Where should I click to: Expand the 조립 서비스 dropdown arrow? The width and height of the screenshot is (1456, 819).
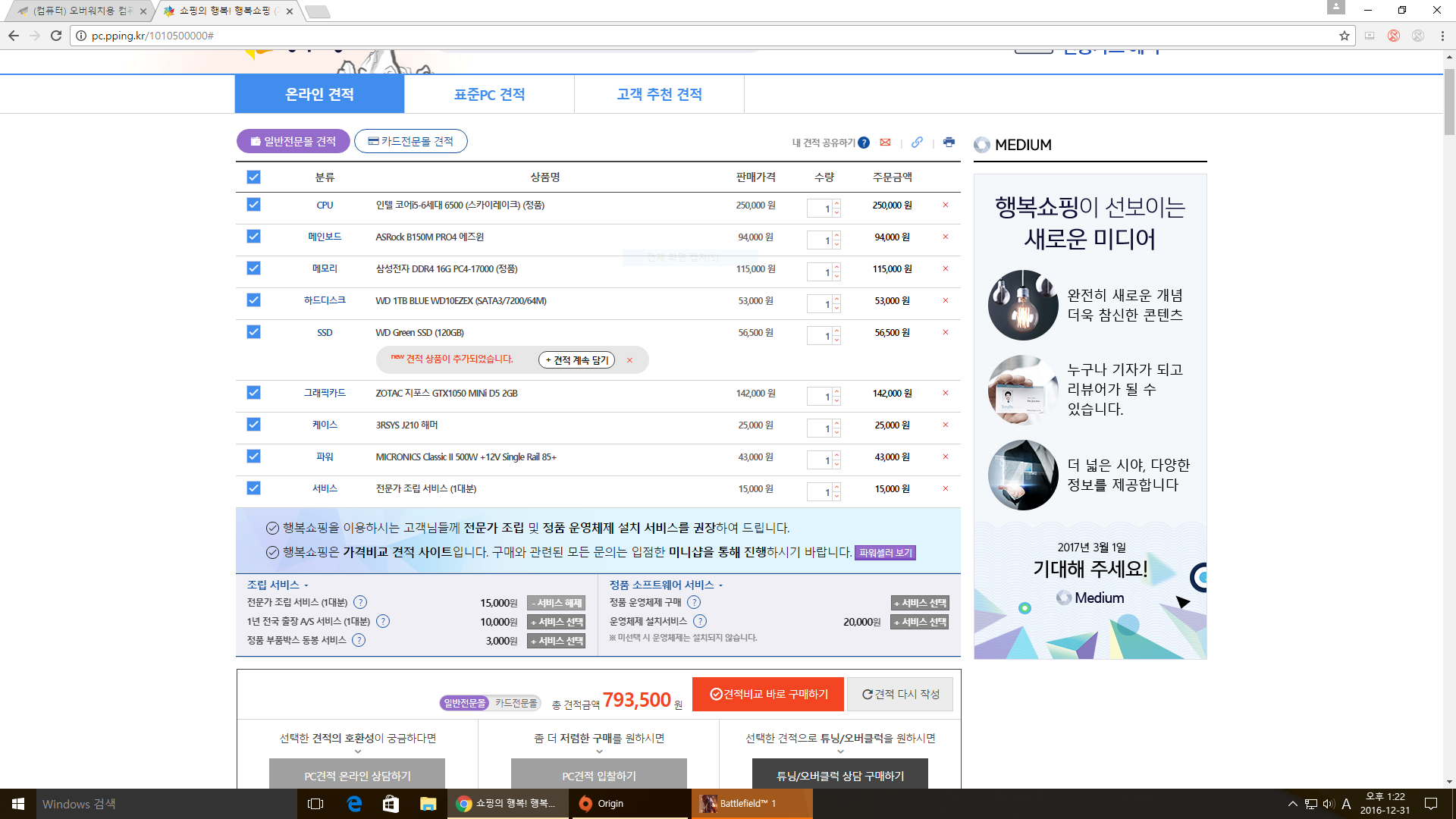point(306,585)
